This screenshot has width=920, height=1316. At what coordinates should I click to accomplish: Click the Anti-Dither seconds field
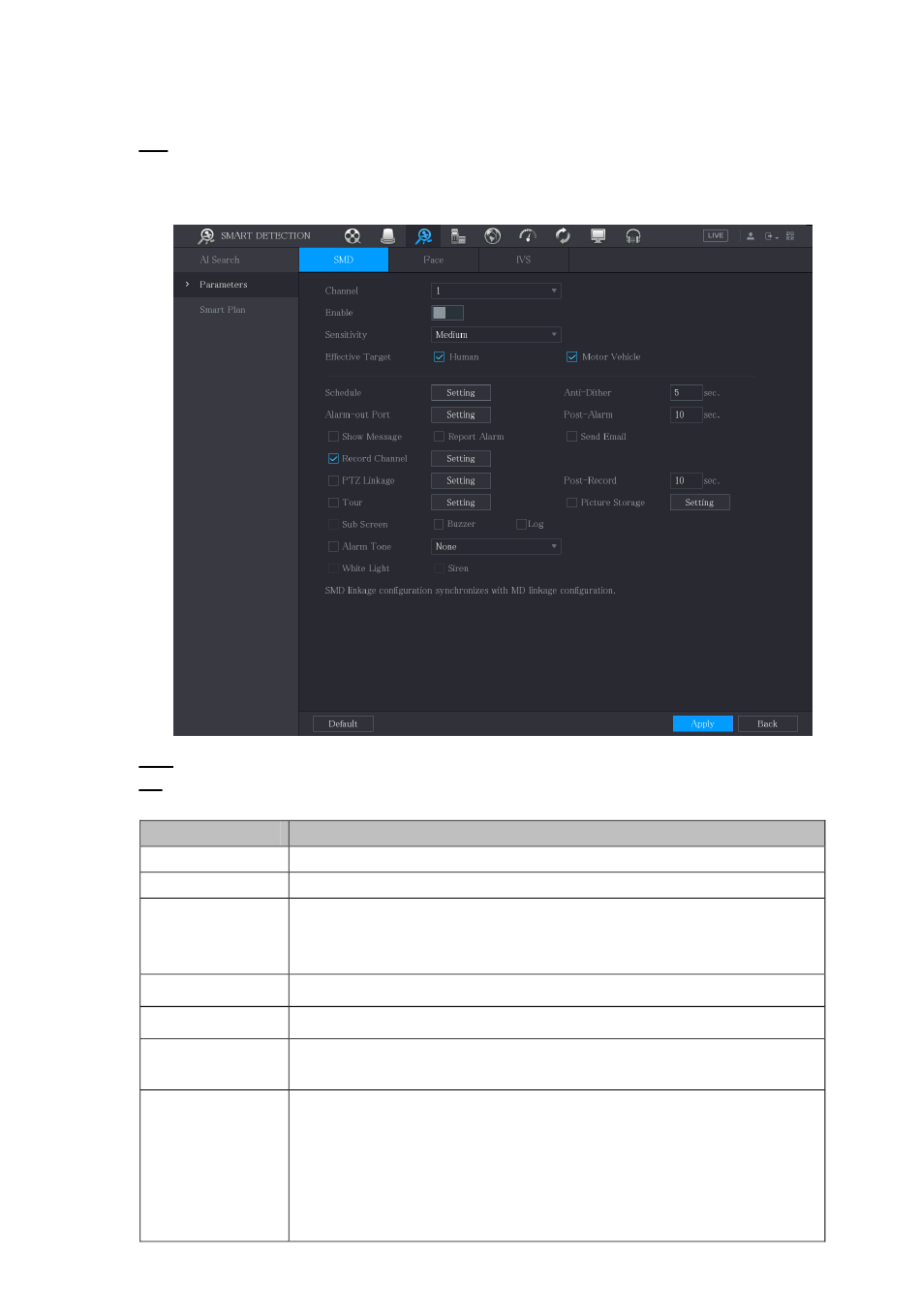click(x=686, y=393)
